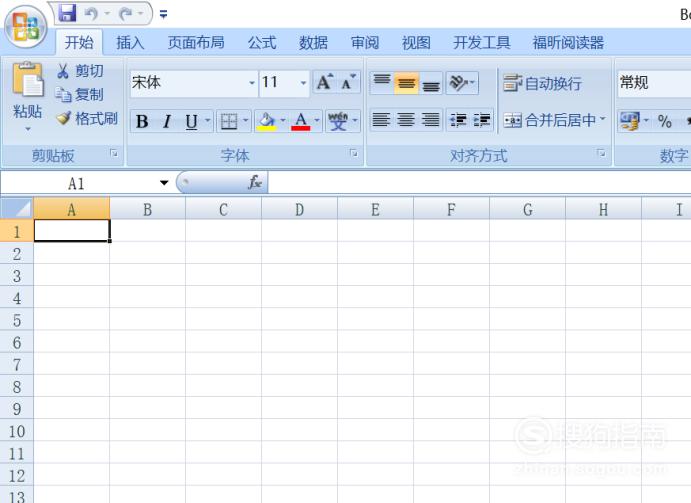Center text horizontally

(x=406, y=119)
